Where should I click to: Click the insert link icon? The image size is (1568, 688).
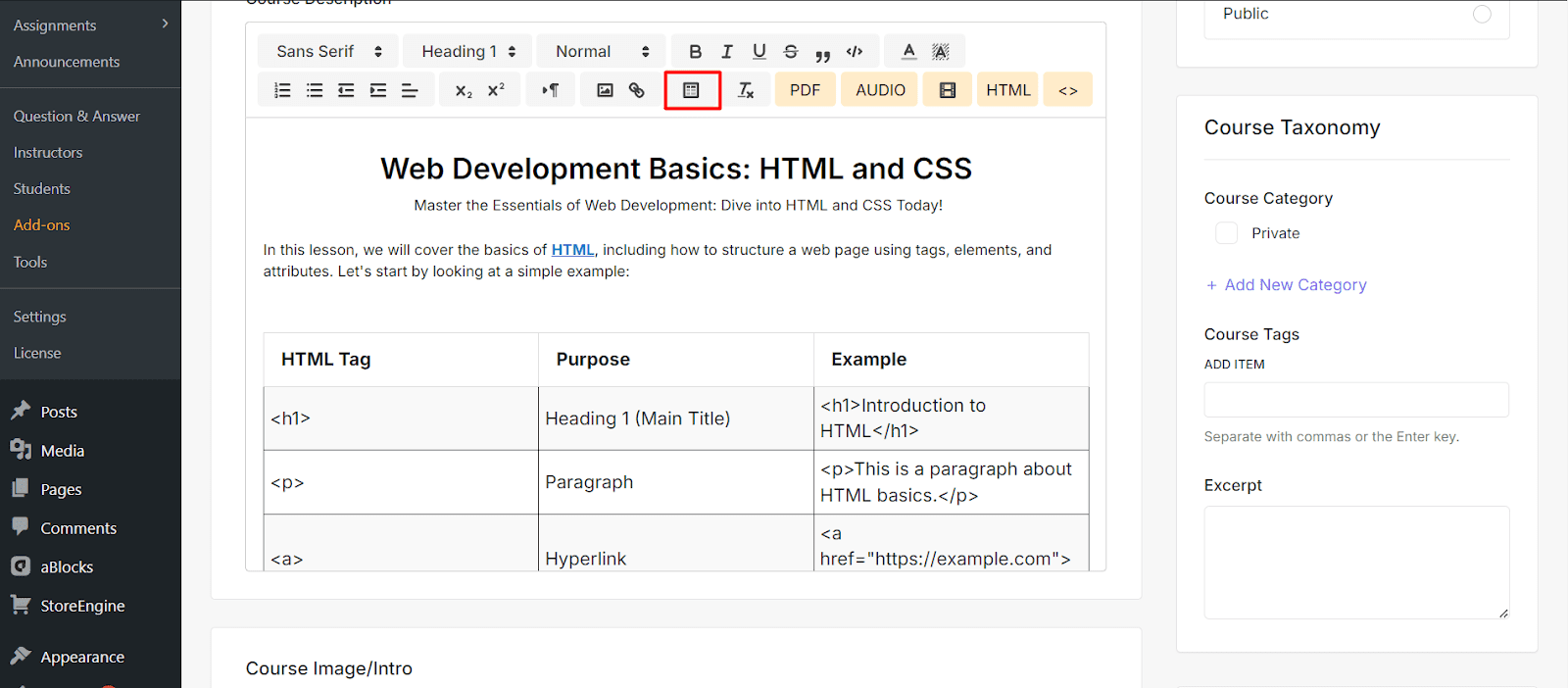coord(637,90)
